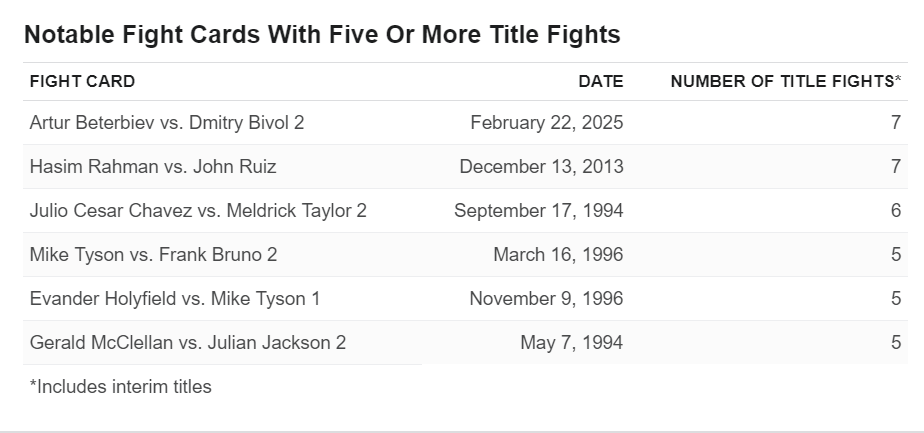Click the November 9, 1996 date cell
The height and width of the screenshot is (433, 924).
(546, 299)
